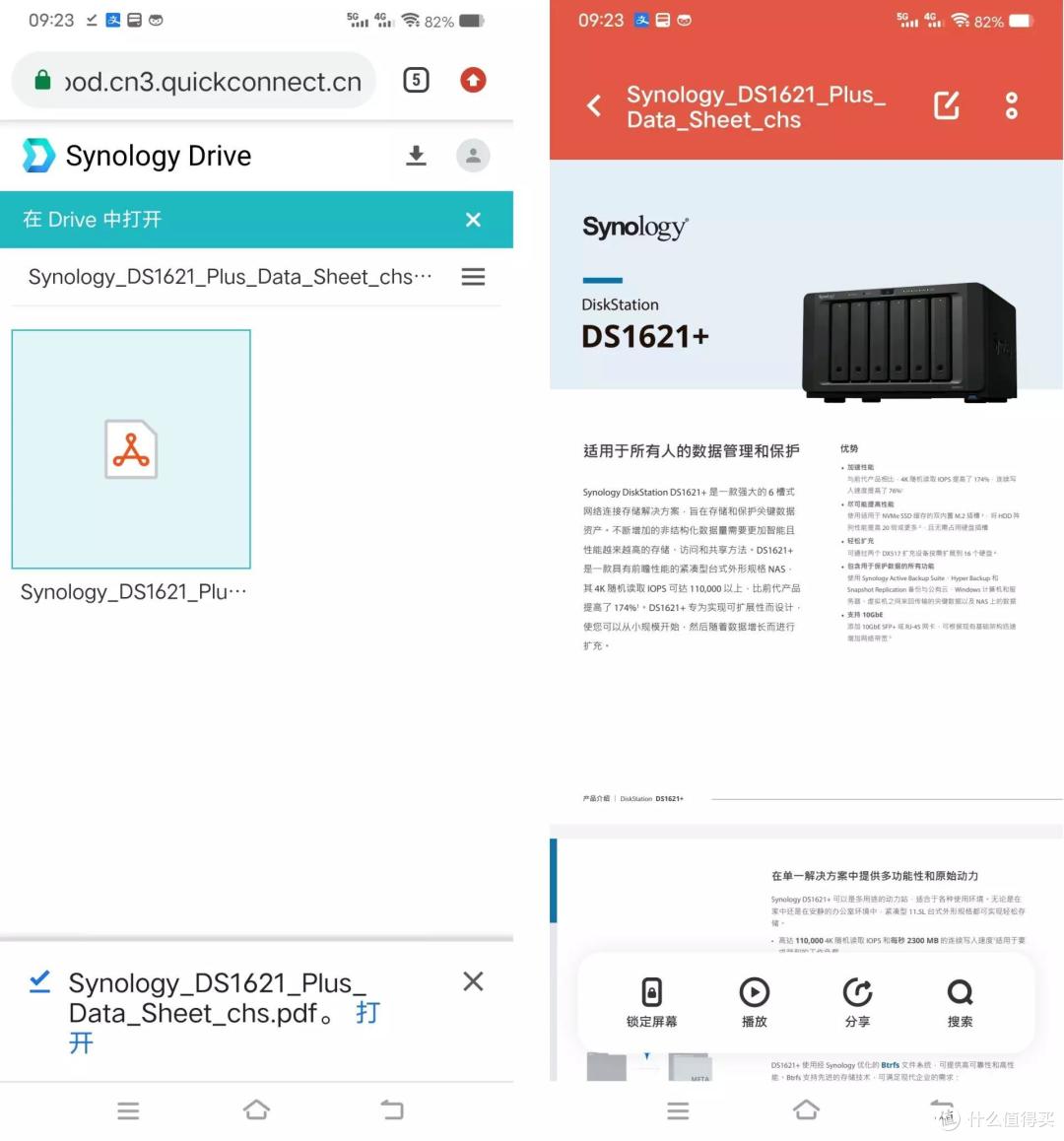Tap the Synology_DS1621_Plus_Data_Sheet_chs breadcrumb title
This screenshot has width=1064, height=1141.
[x=230, y=277]
